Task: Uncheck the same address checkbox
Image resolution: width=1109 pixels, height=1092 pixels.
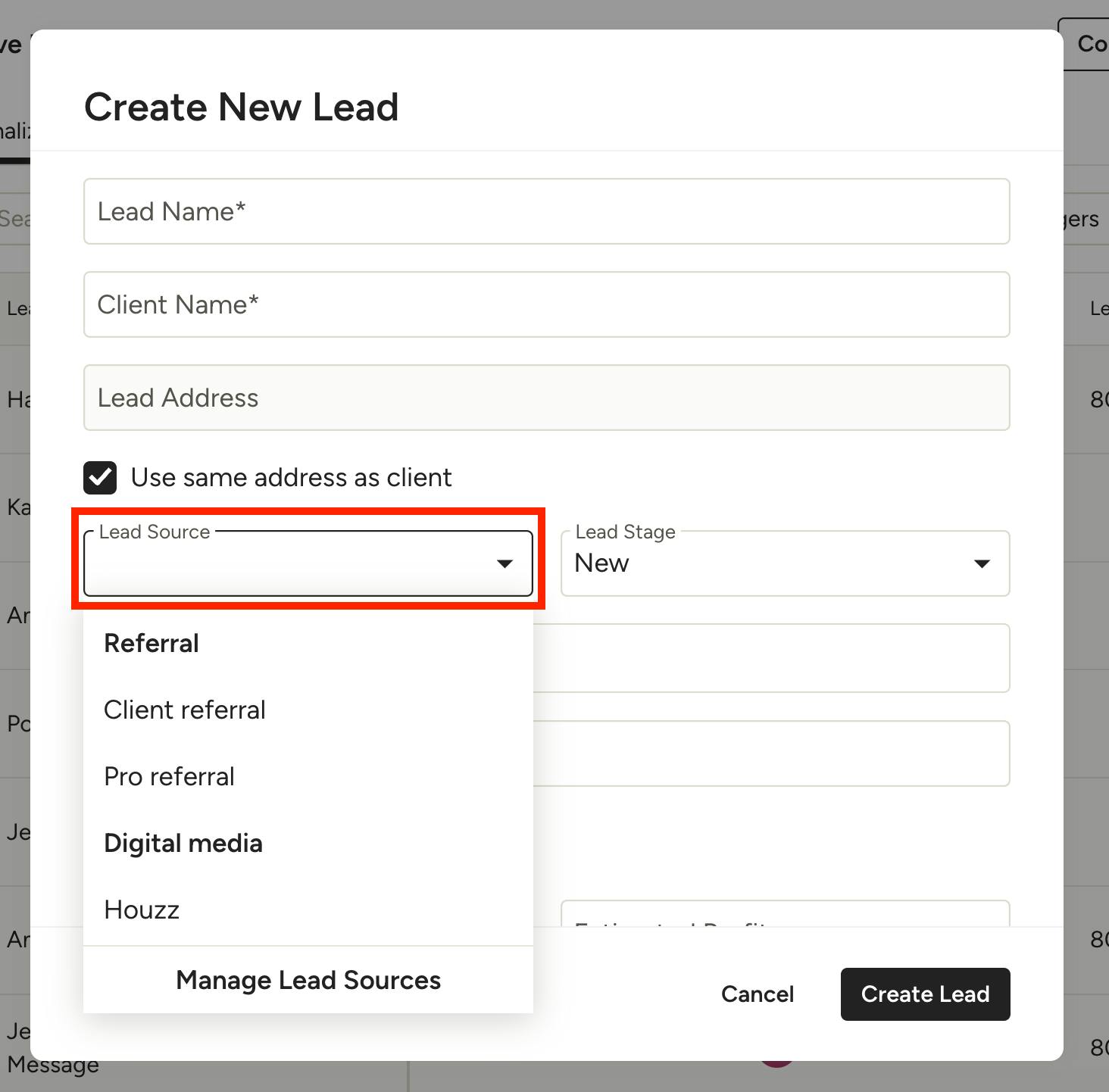Action: (100, 478)
